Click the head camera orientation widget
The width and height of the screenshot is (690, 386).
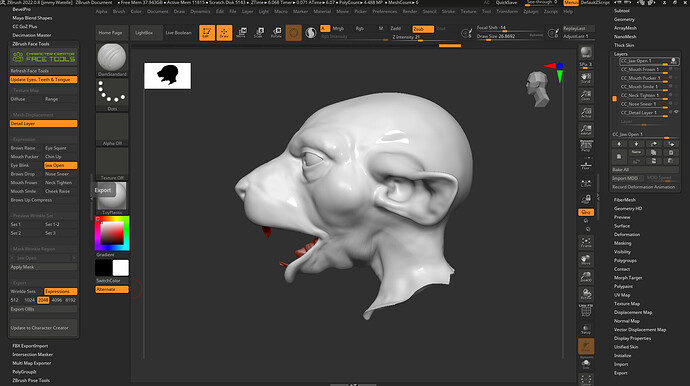[x=538, y=89]
